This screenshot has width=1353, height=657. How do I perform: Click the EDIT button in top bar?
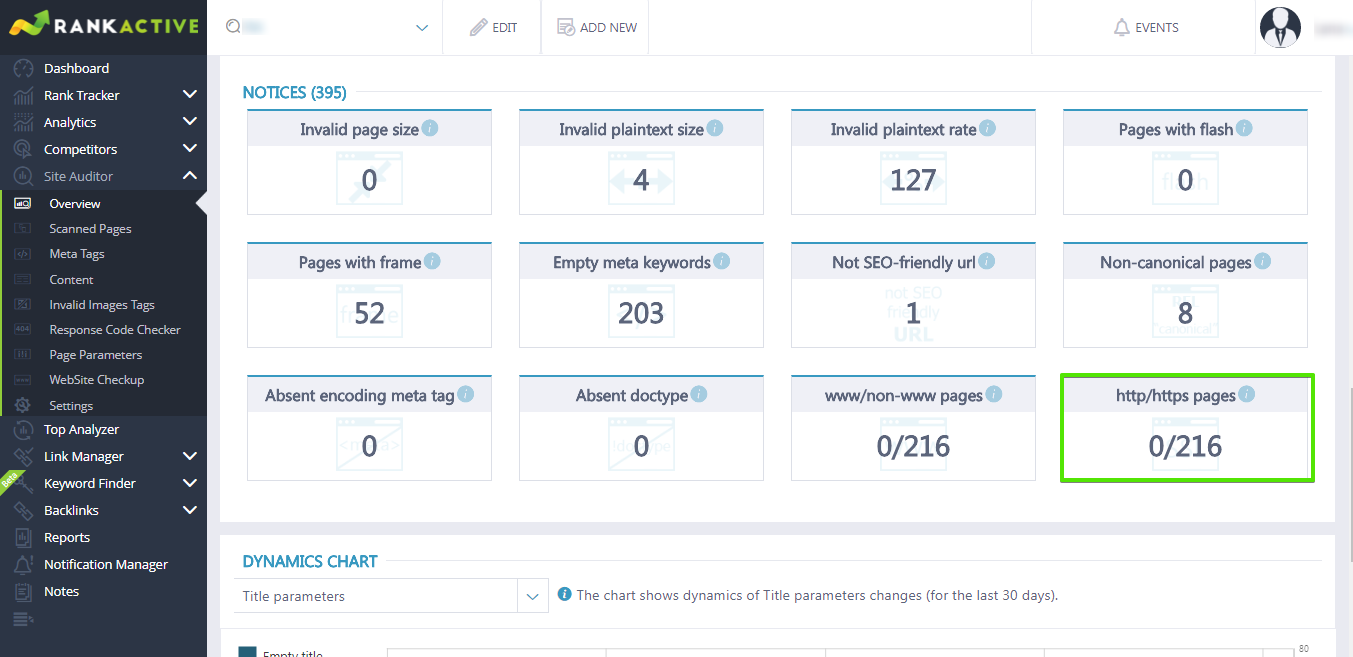coord(493,28)
